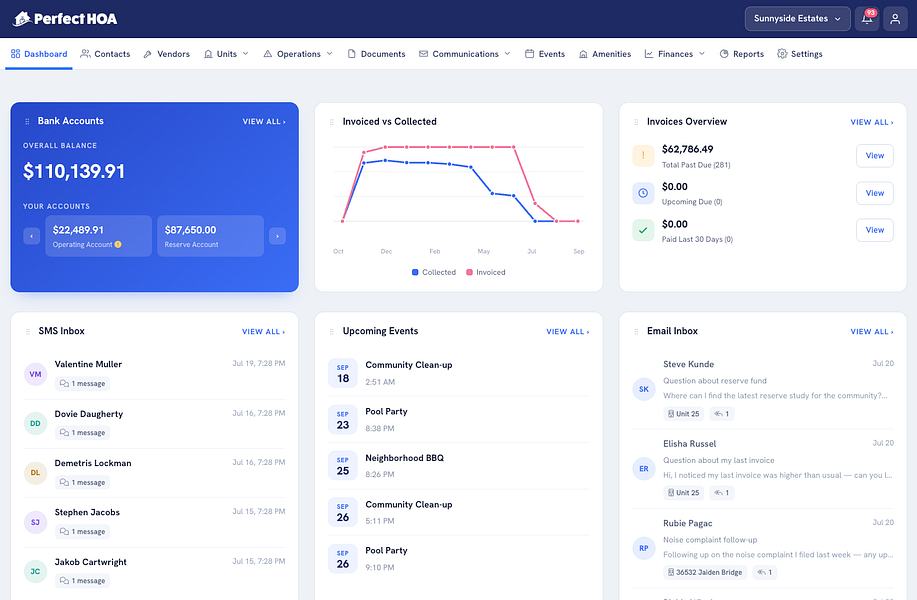Screen dimensions: 917x600
Task: Click Valentine Muller's VM avatar
Action: coord(35,374)
